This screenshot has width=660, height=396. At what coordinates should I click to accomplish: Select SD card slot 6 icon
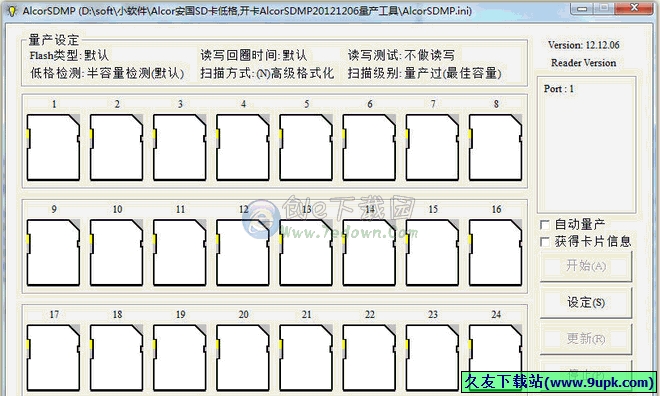point(369,147)
